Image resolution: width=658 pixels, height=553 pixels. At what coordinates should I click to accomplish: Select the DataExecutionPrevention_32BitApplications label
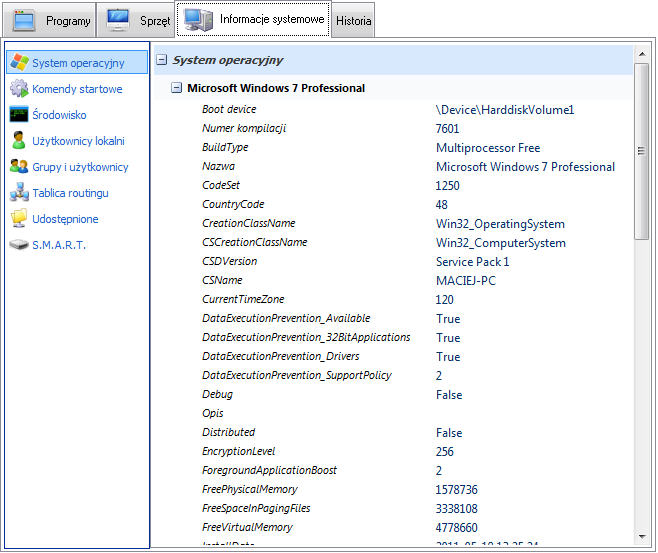(306, 337)
